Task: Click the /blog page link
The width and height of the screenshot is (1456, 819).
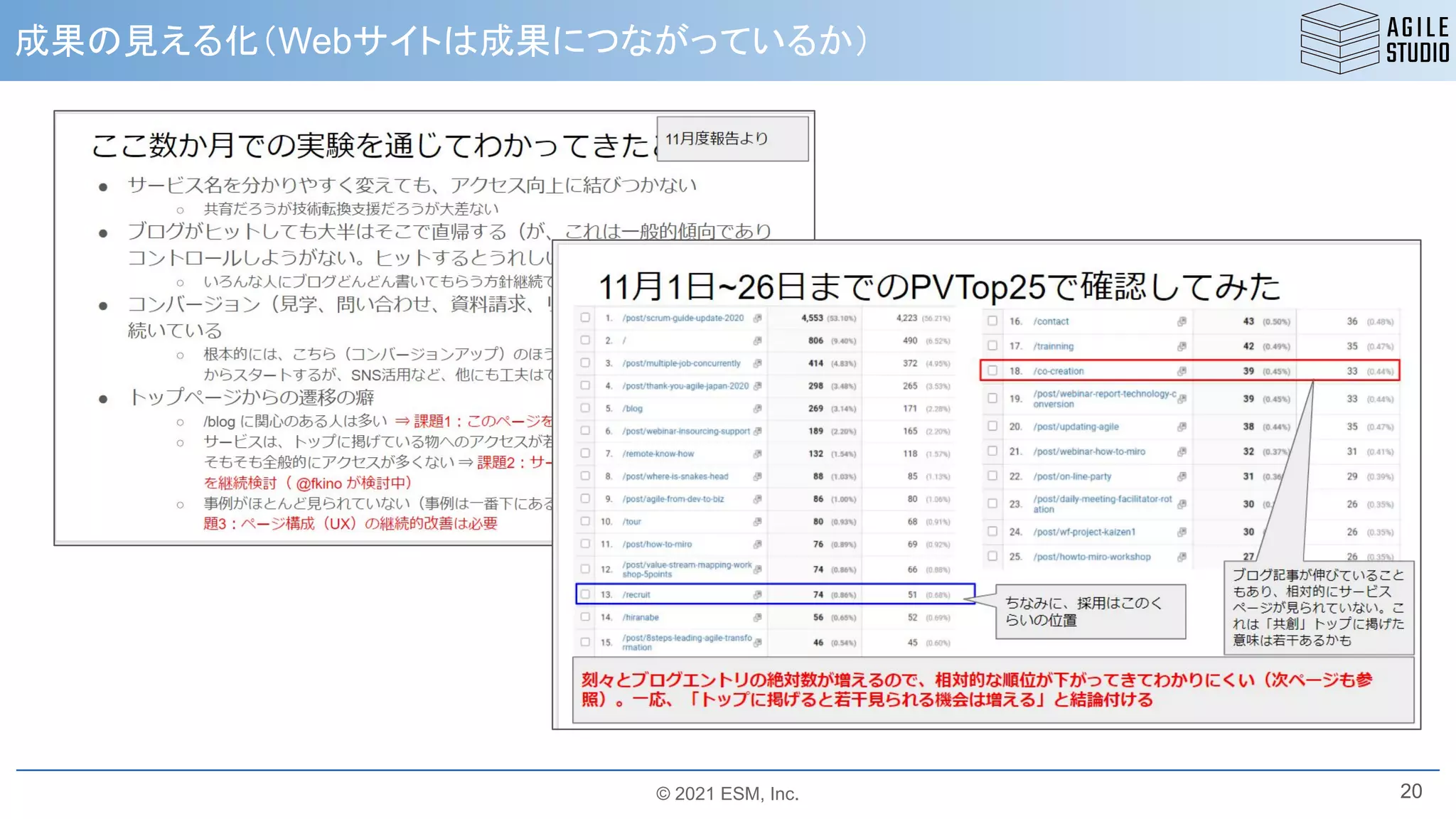Action: click(633, 409)
